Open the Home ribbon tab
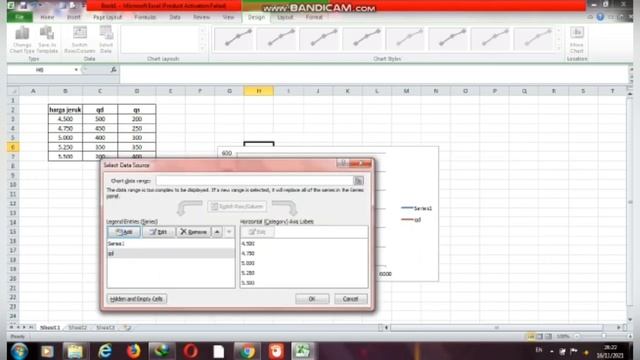Screen dimensions: 640x360 [x=47, y=17]
